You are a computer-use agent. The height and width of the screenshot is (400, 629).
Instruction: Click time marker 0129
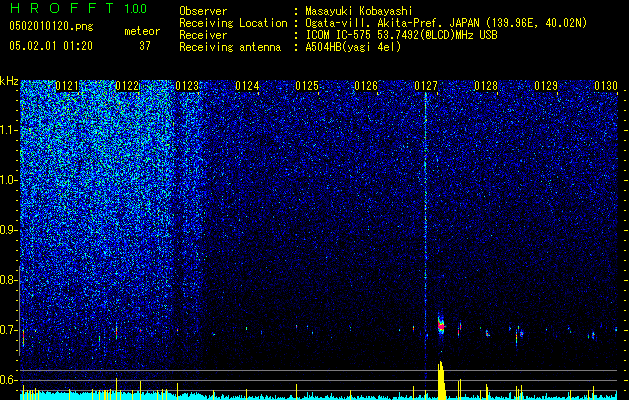pyautogui.click(x=546, y=86)
